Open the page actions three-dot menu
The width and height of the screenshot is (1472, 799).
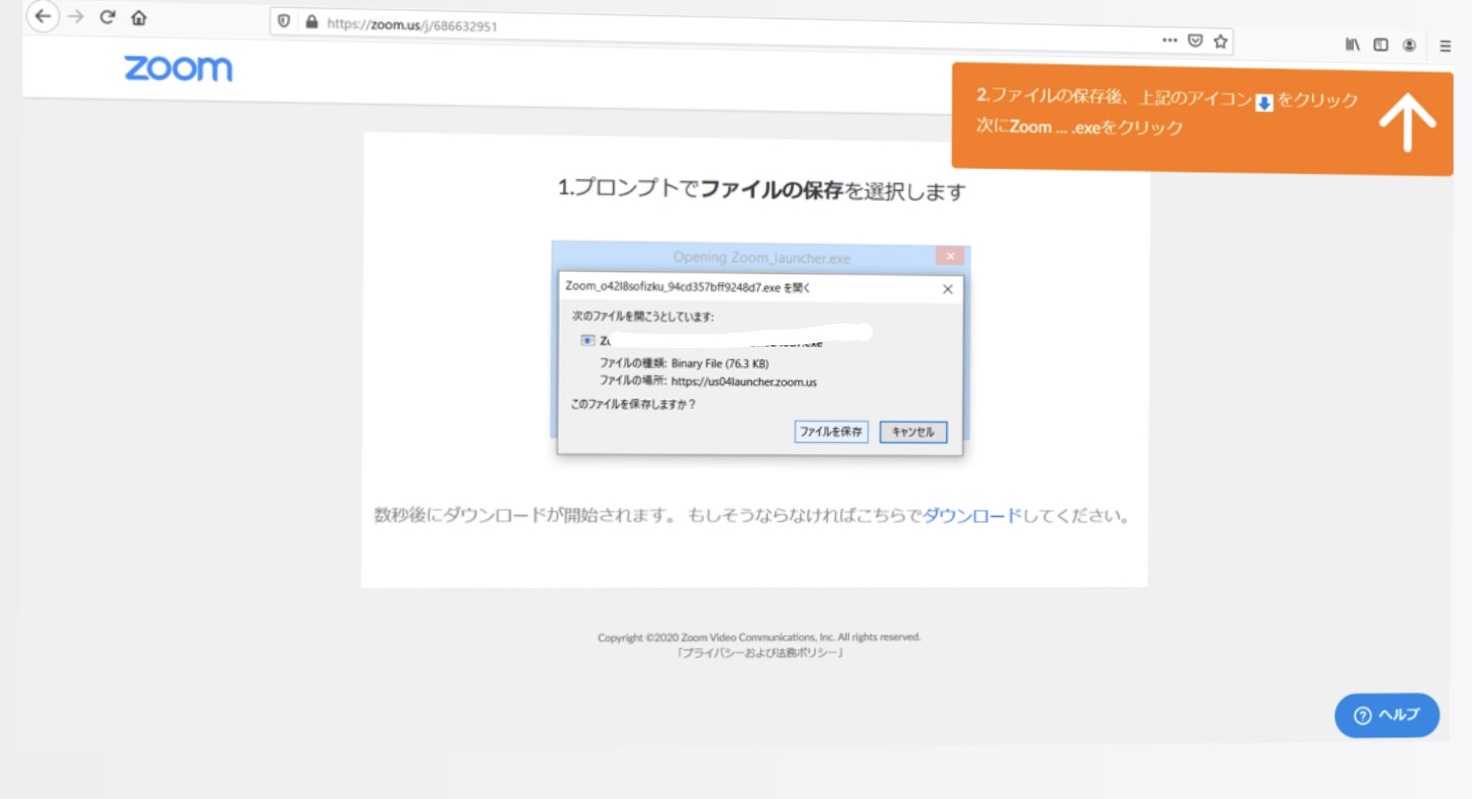pos(1169,41)
